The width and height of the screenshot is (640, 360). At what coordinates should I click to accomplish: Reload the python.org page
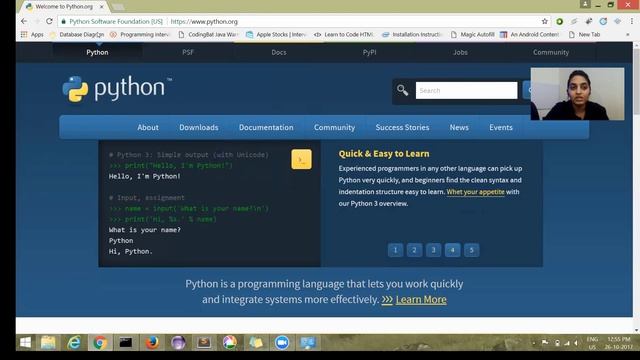click(49, 21)
